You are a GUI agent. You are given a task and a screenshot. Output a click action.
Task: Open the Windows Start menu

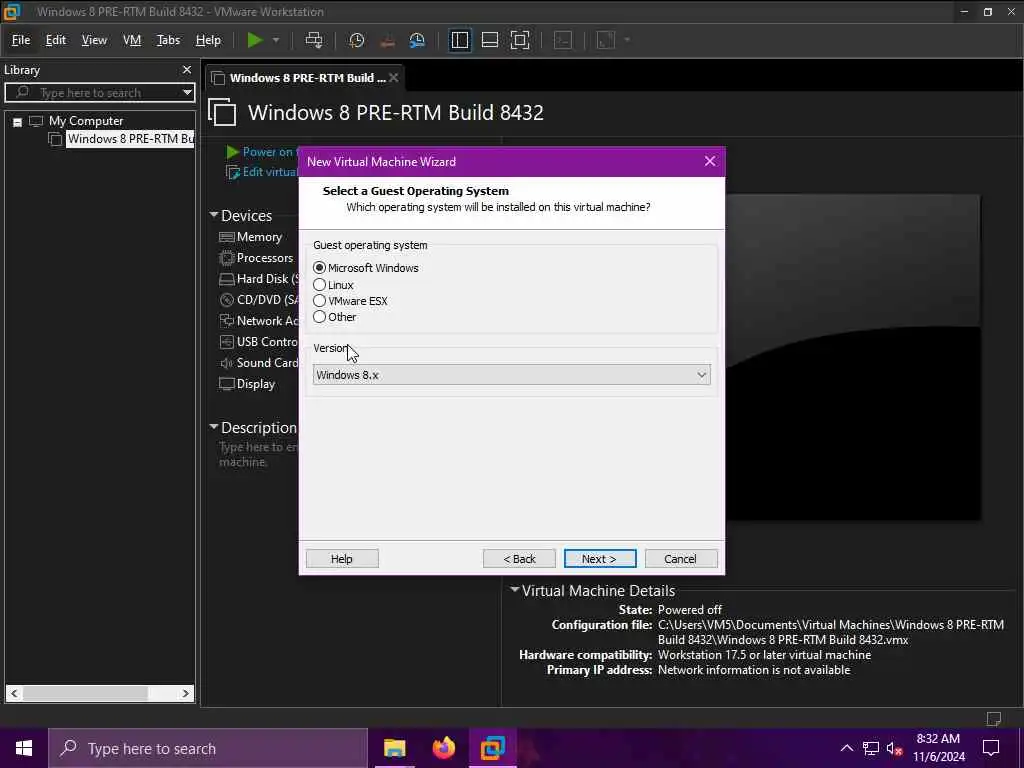click(24, 748)
